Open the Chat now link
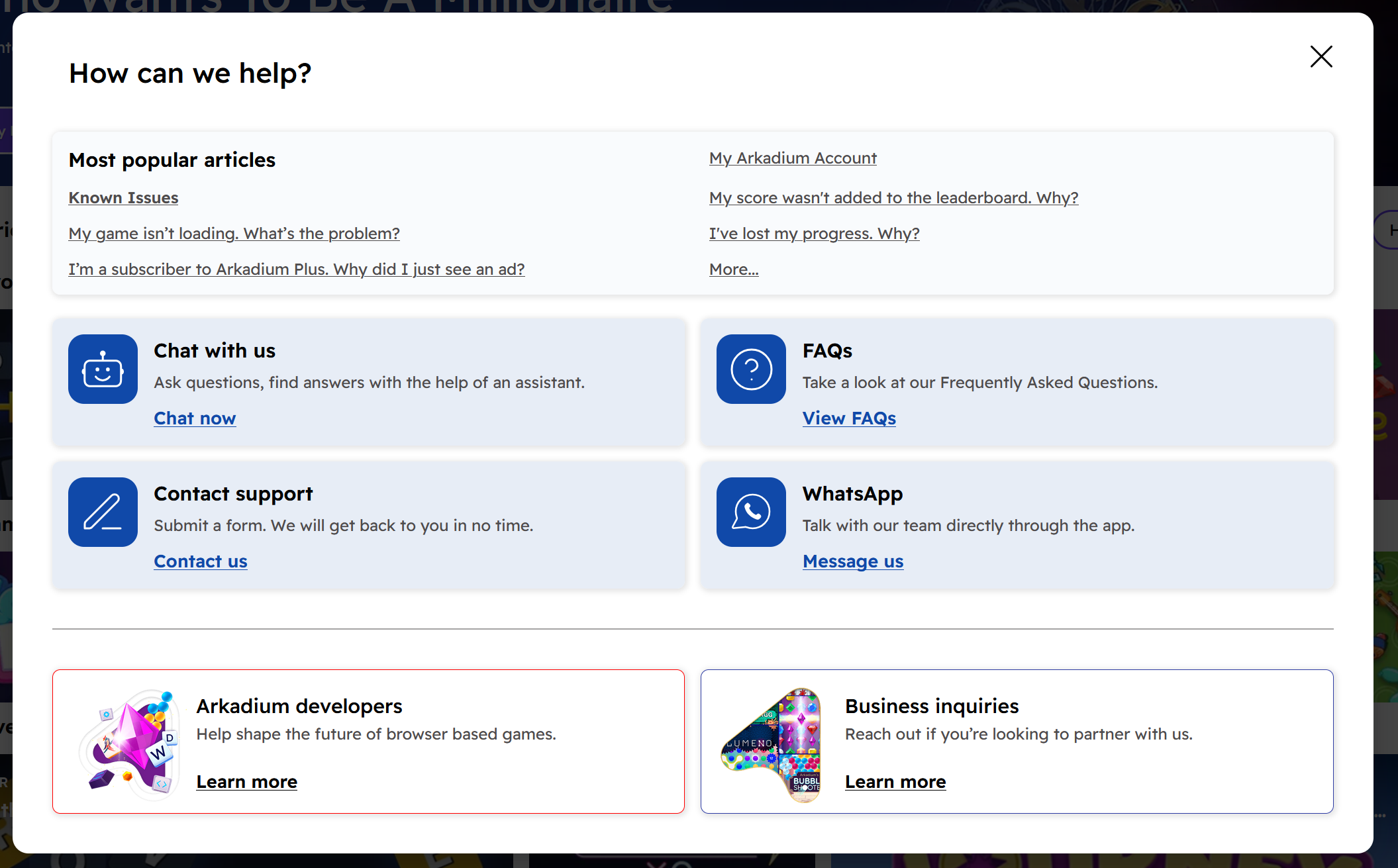 (195, 418)
